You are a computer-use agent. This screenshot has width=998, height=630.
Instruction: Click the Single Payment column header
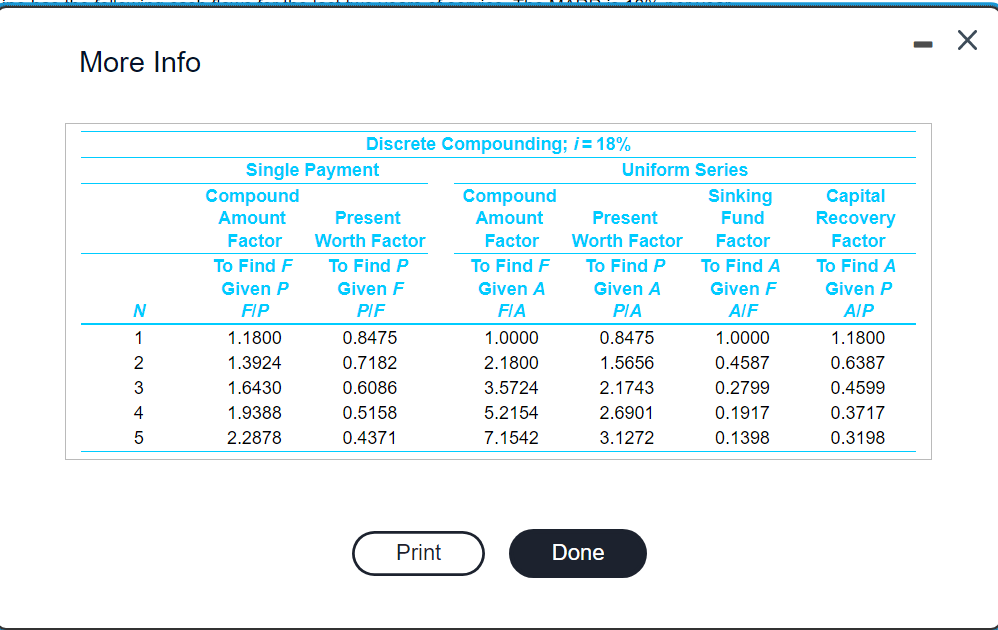pyautogui.click(x=312, y=169)
